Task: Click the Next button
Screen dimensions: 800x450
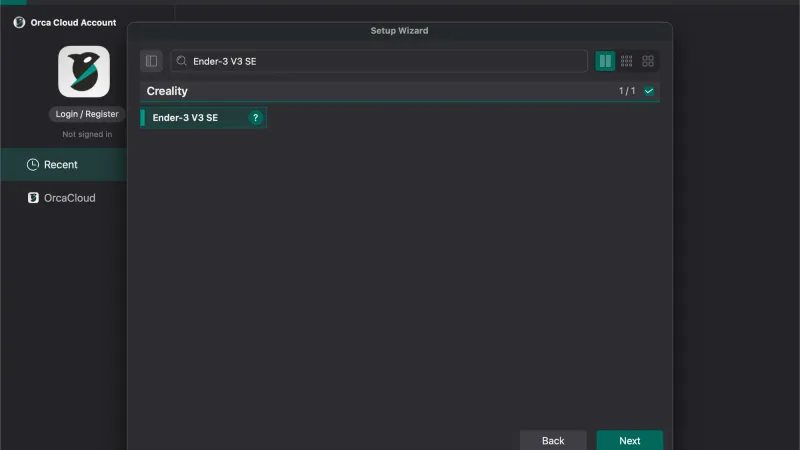Action: click(x=630, y=440)
